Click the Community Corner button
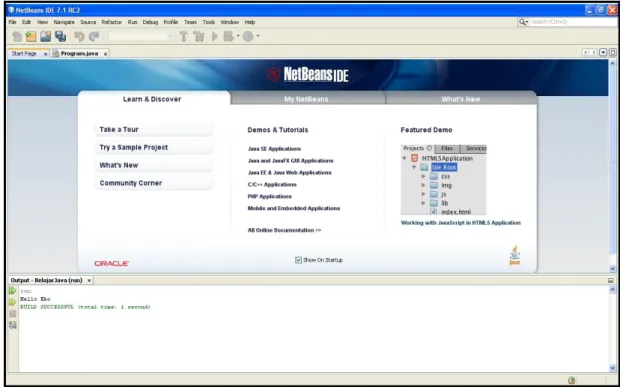This screenshot has height=387, width=620. pyautogui.click(x=154, y=183)
